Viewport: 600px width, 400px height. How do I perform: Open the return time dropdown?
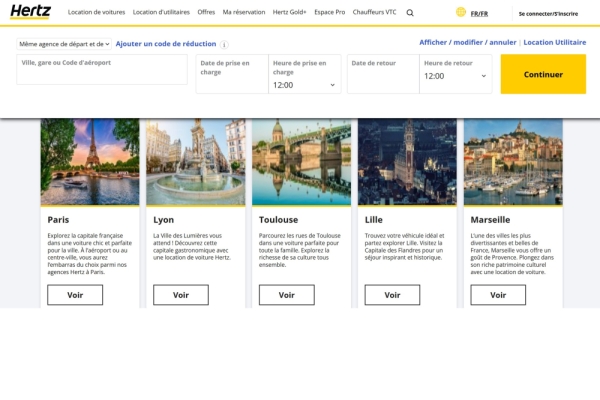click(456, 76)
